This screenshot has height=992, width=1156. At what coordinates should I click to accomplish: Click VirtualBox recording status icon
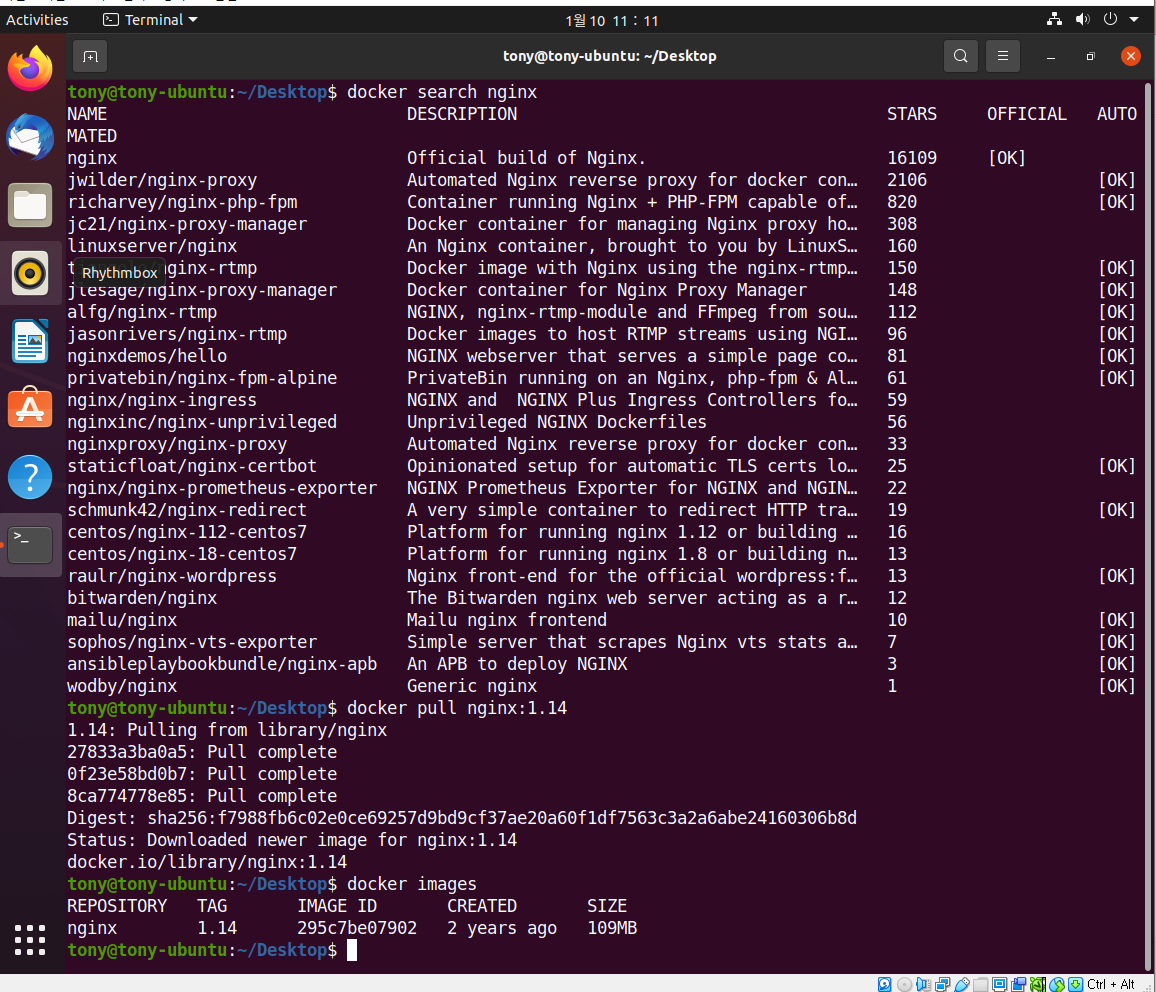pos(1019,984)
